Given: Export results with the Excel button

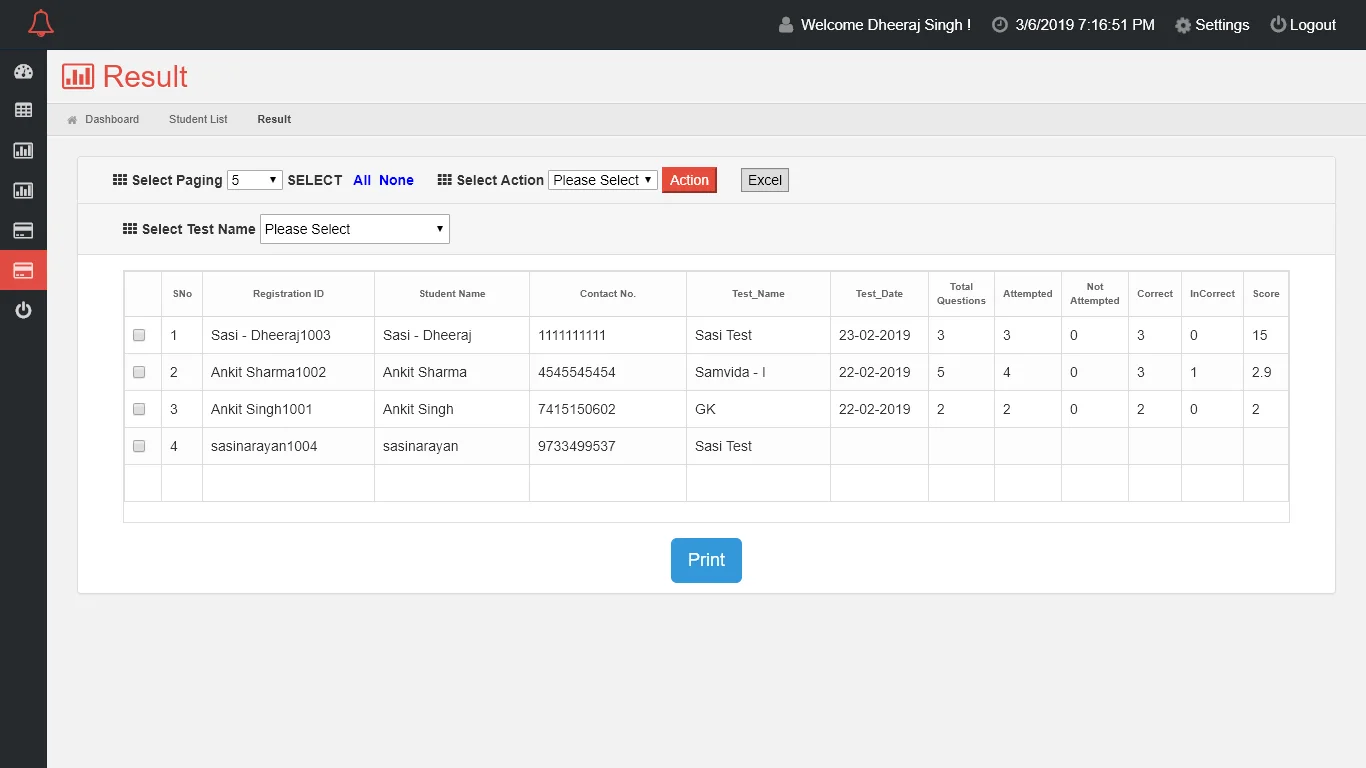Looking at the screenshot, I should [x=765, y=180].
